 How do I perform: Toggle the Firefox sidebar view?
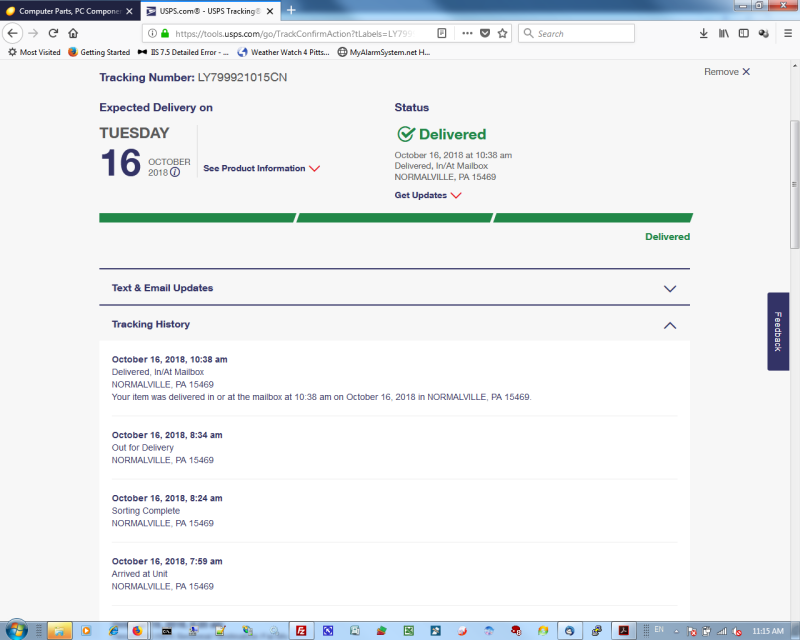(743, 33)
